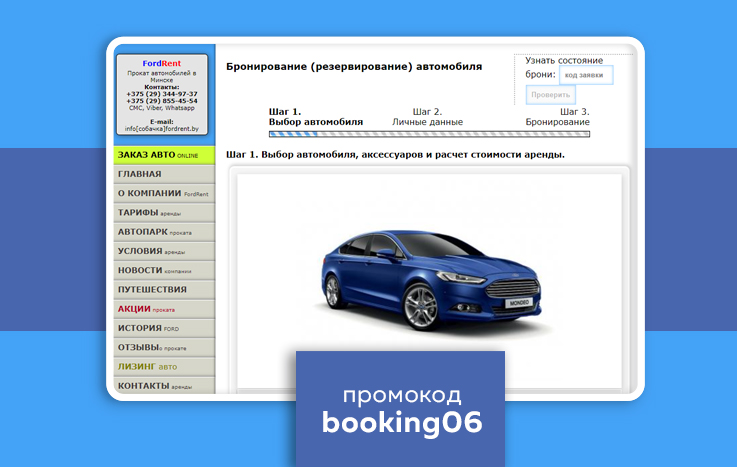Open АКЦИИ проката page
The width and height of the screenshot is (737, 467).
coord(164,309)
